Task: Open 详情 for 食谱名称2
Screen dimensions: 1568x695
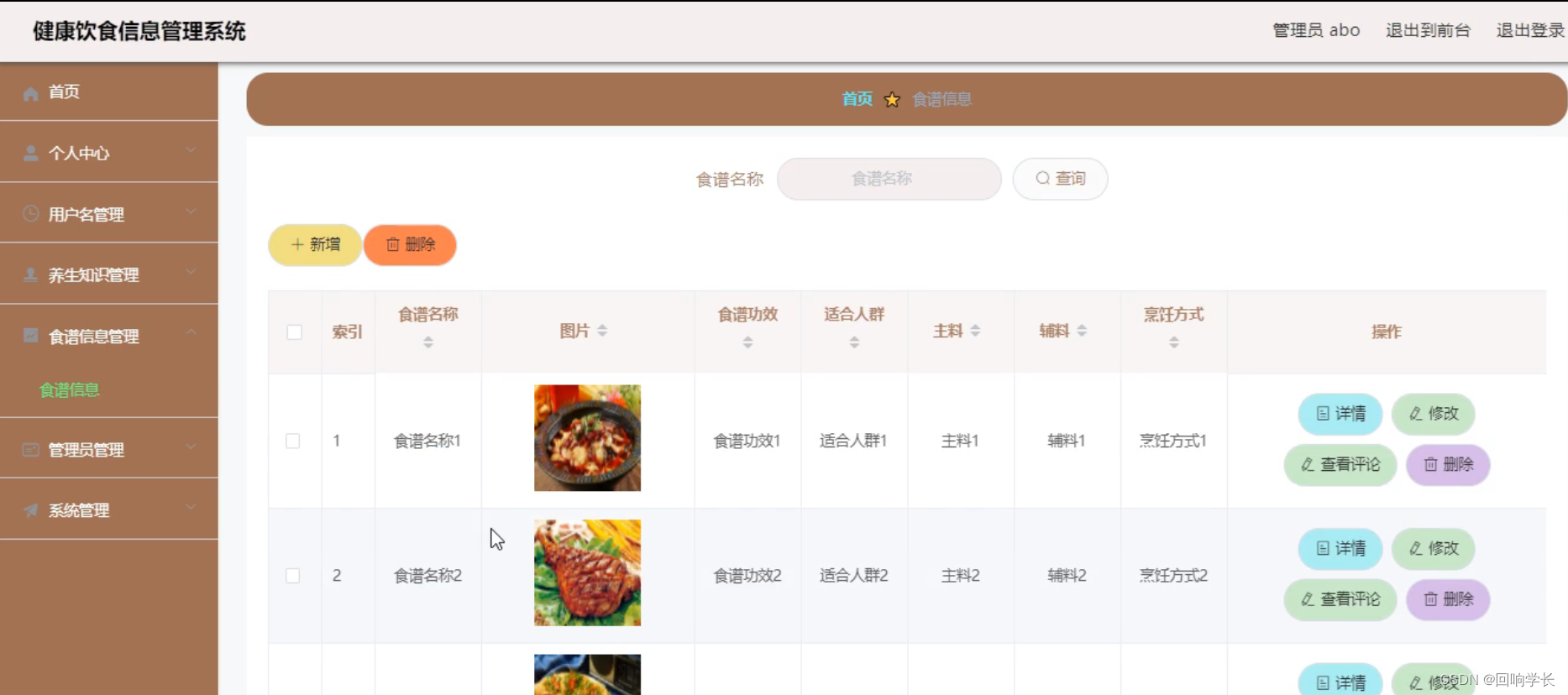Action: pyautogui.click(x=1340, y=549)
